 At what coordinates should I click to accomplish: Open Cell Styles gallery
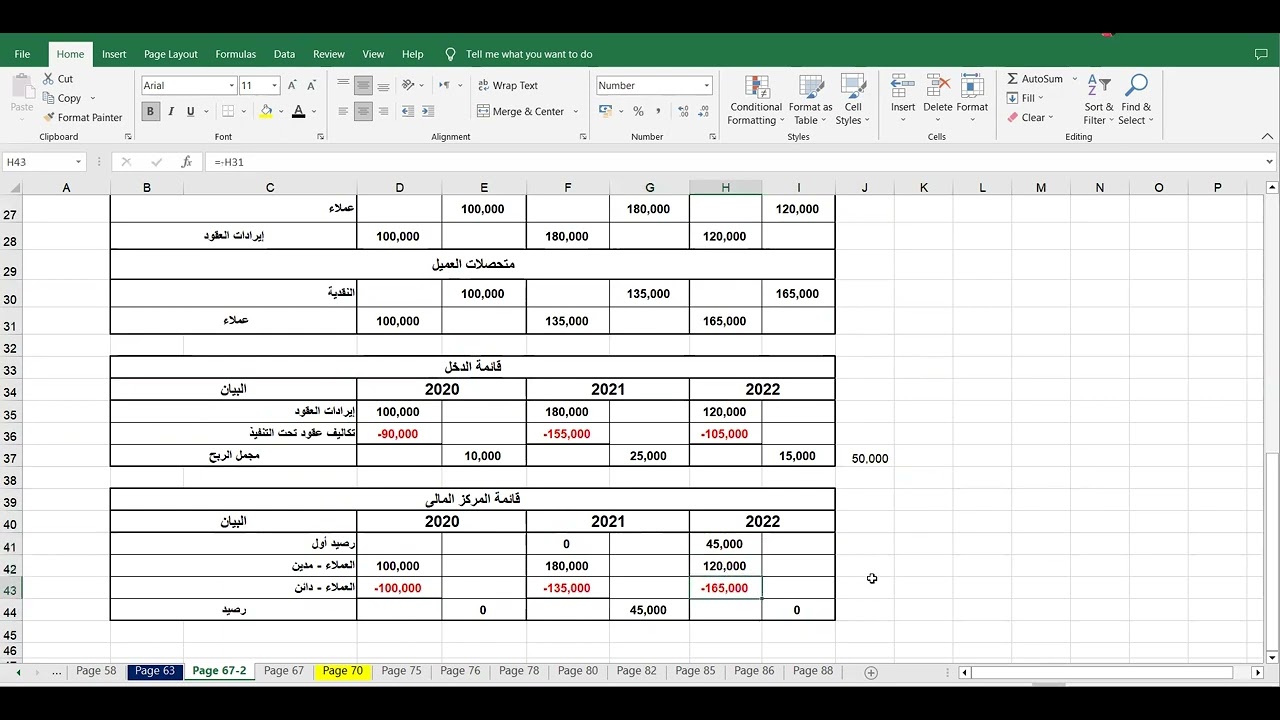click(853, 100)
